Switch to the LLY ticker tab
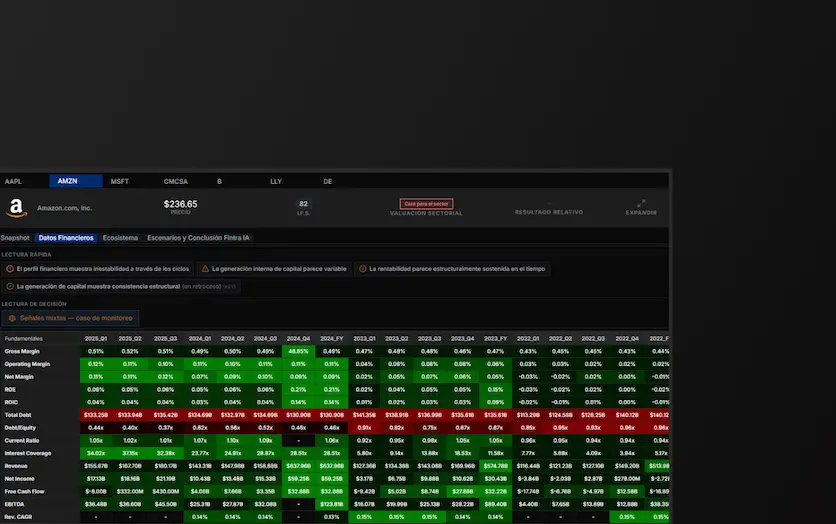The width and height of the screenshot is (836, 524). click(276, 182)
